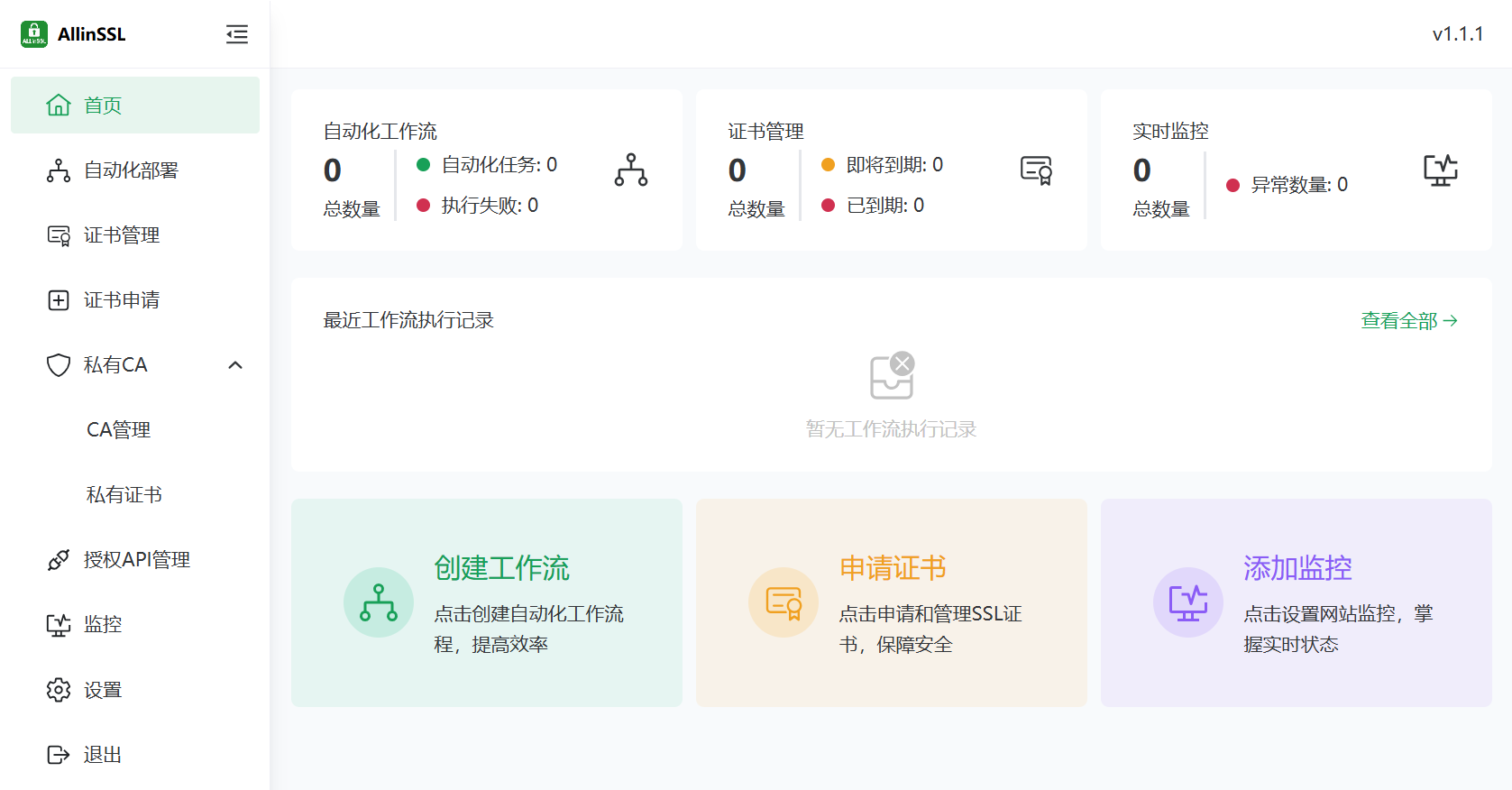
Task: Click the monitor icon in 实时监控 card
Action: click(1440, 170)
